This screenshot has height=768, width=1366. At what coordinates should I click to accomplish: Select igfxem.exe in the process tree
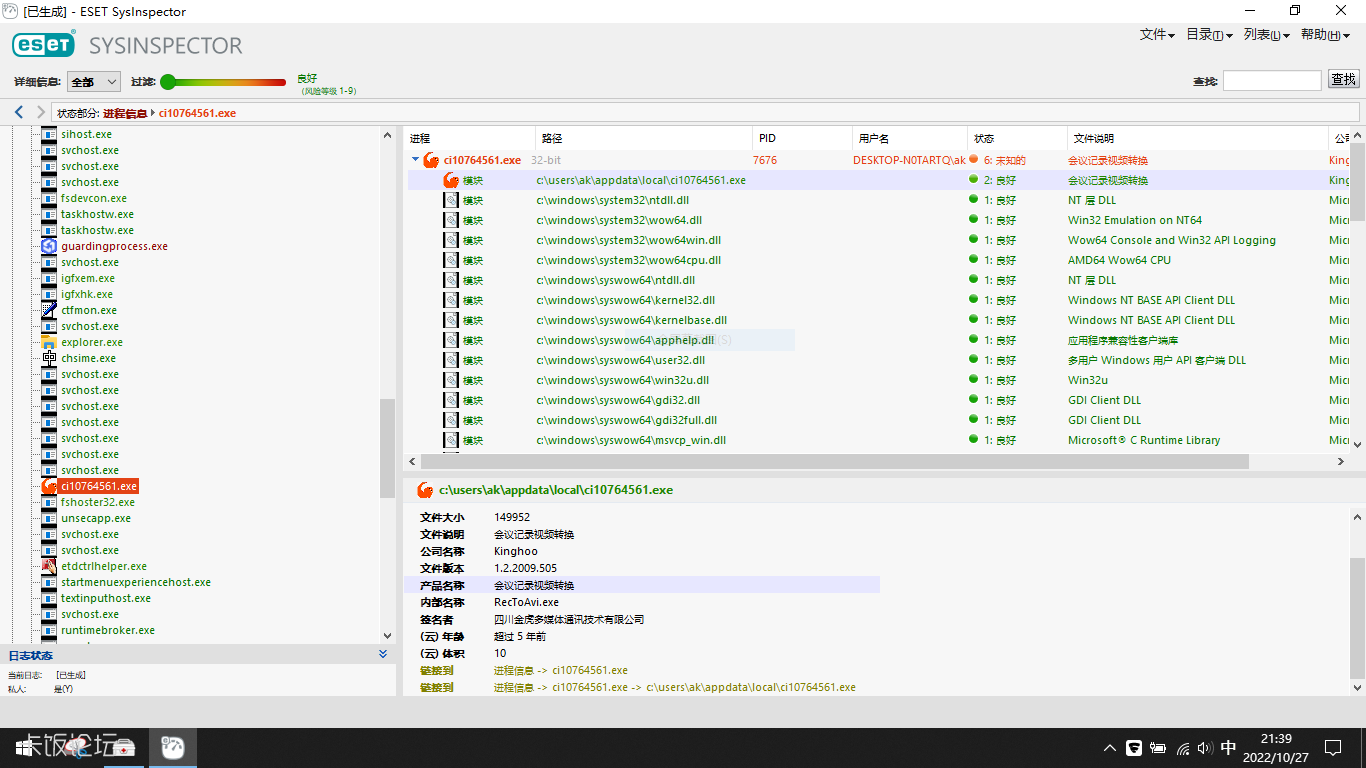[x=87, y=278]
